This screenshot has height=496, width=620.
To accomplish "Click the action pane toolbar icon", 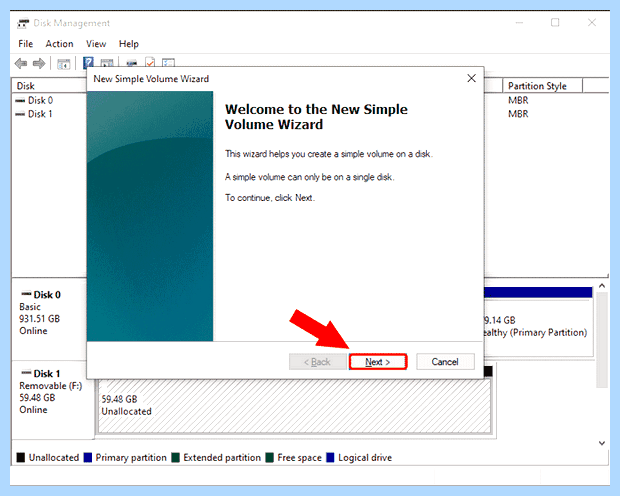I will point(107,62).
